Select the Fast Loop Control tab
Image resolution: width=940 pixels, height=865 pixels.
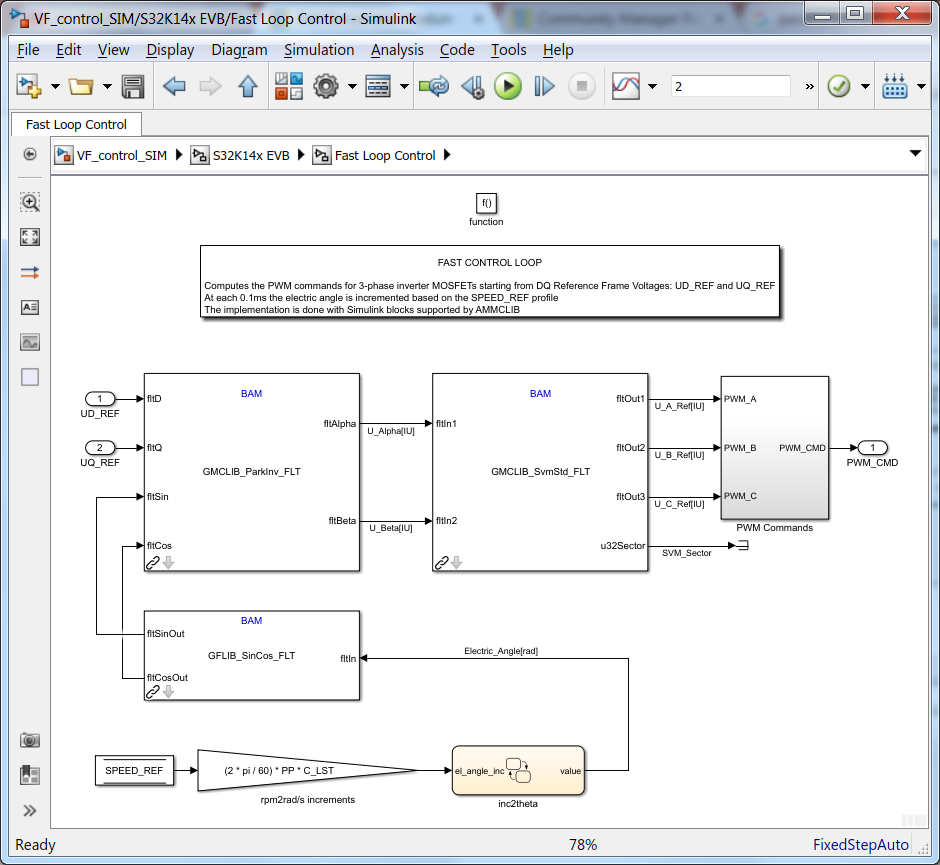click(76, 124)
